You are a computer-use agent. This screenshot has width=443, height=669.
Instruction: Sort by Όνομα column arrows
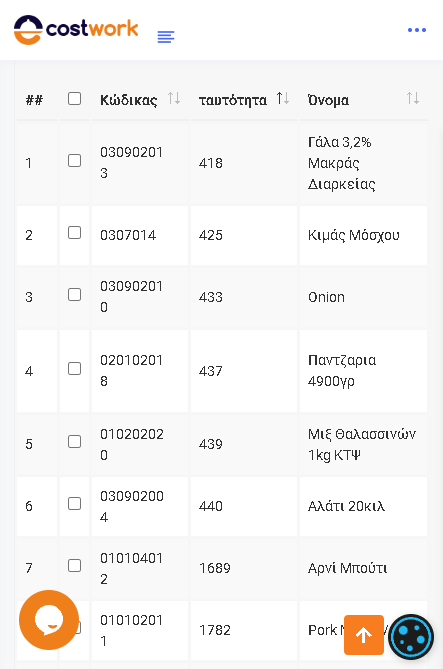[x=413, y=99]
